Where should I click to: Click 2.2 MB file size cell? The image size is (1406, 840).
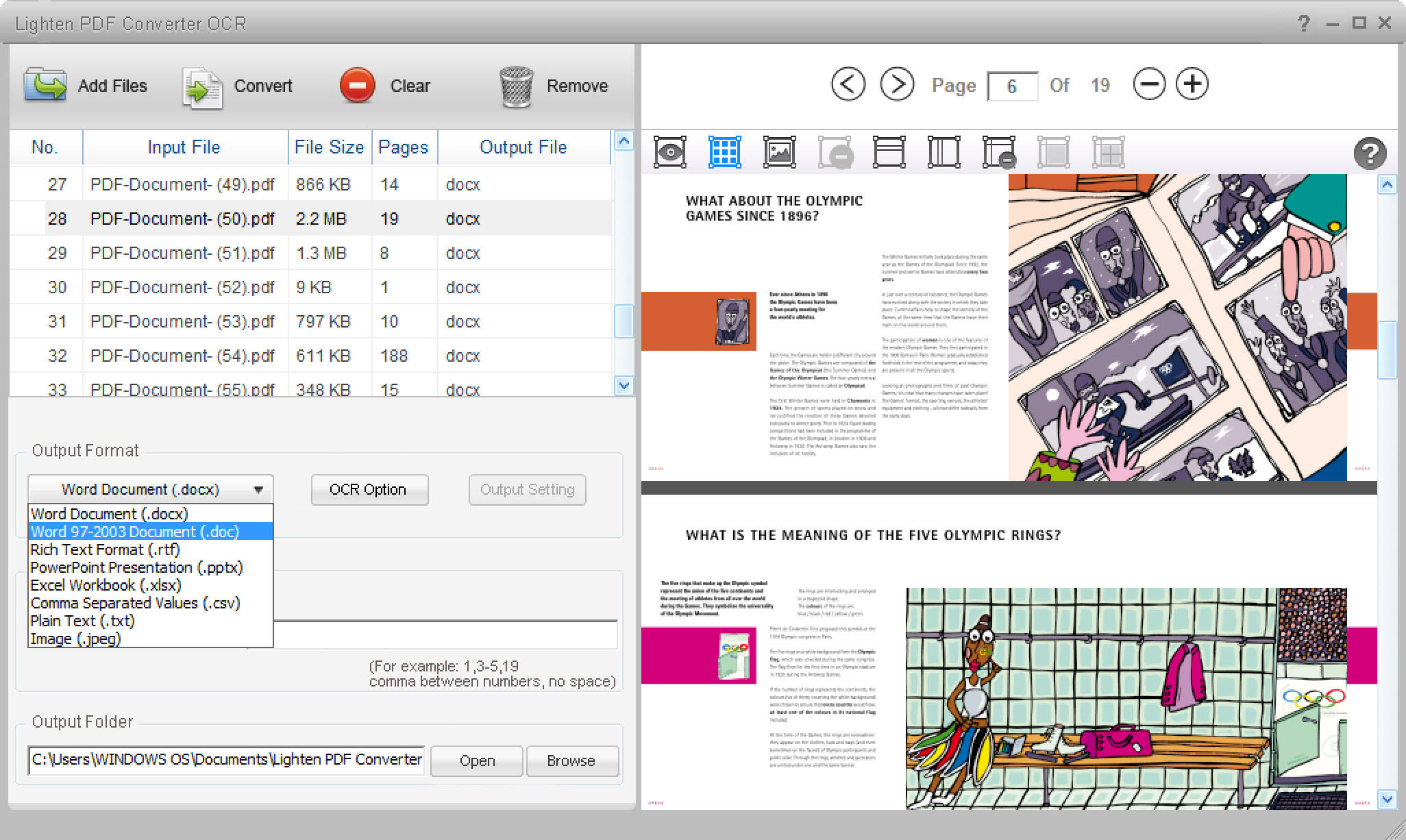330,219
